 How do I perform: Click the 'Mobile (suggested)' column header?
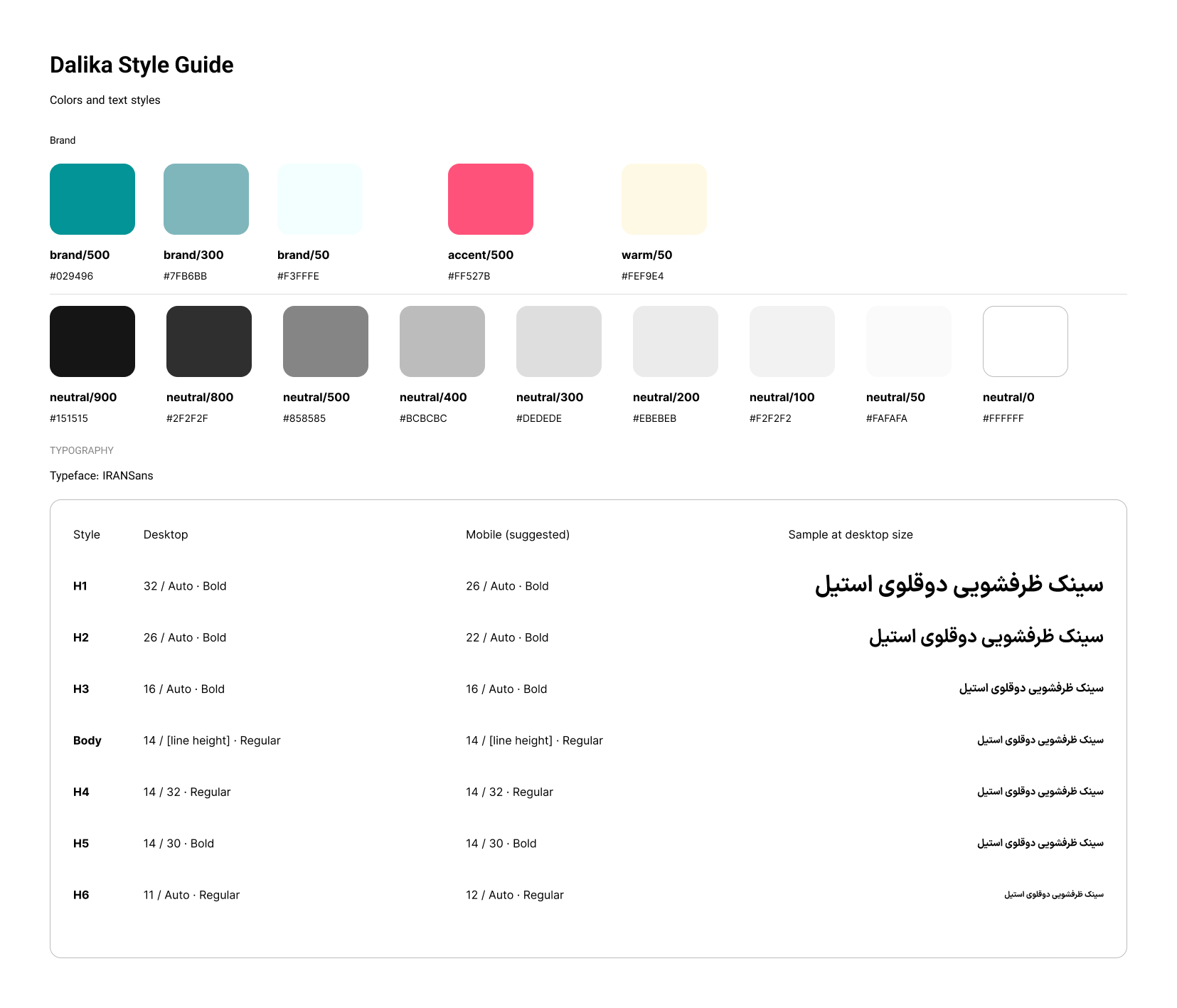point(518,535)
